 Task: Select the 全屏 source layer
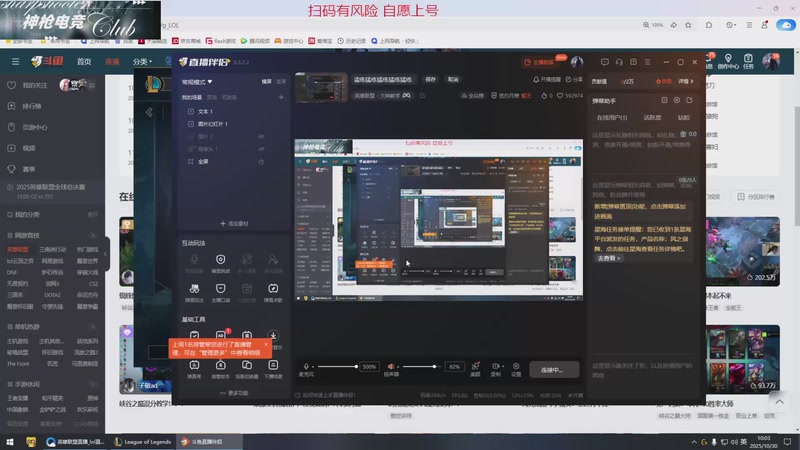[x=203, y=161]
